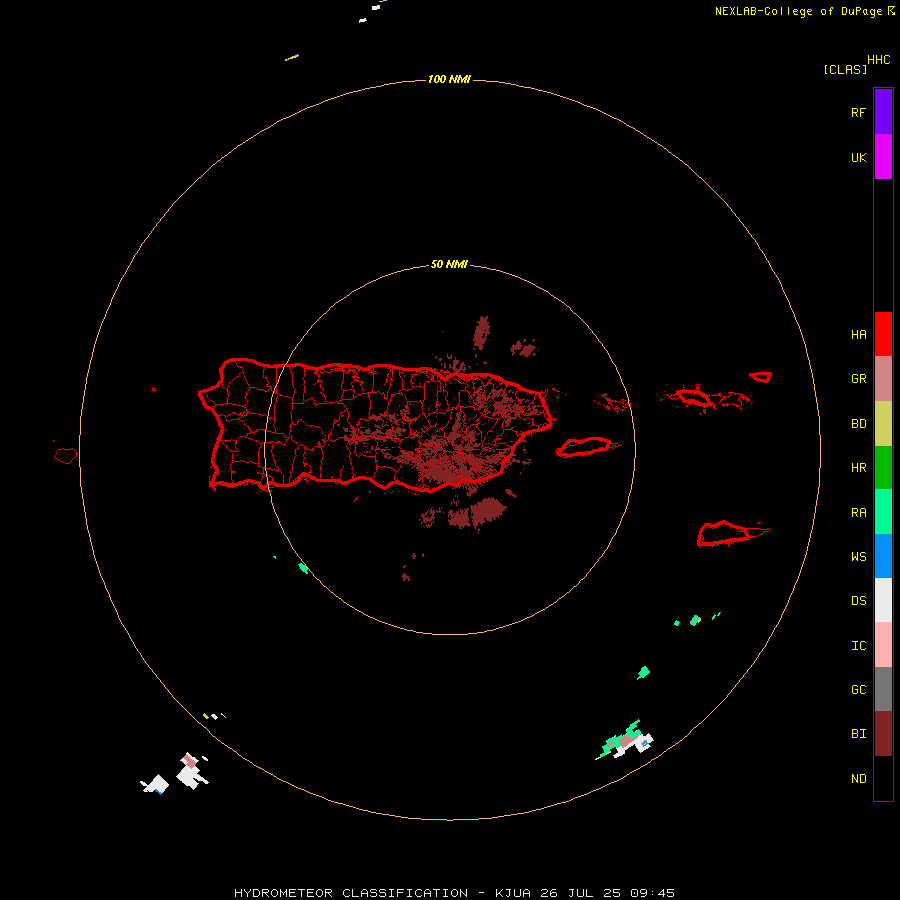The image size is (900, 900).
Task: Pick the RA mint green legend swatch
Action: pos(883,512)
